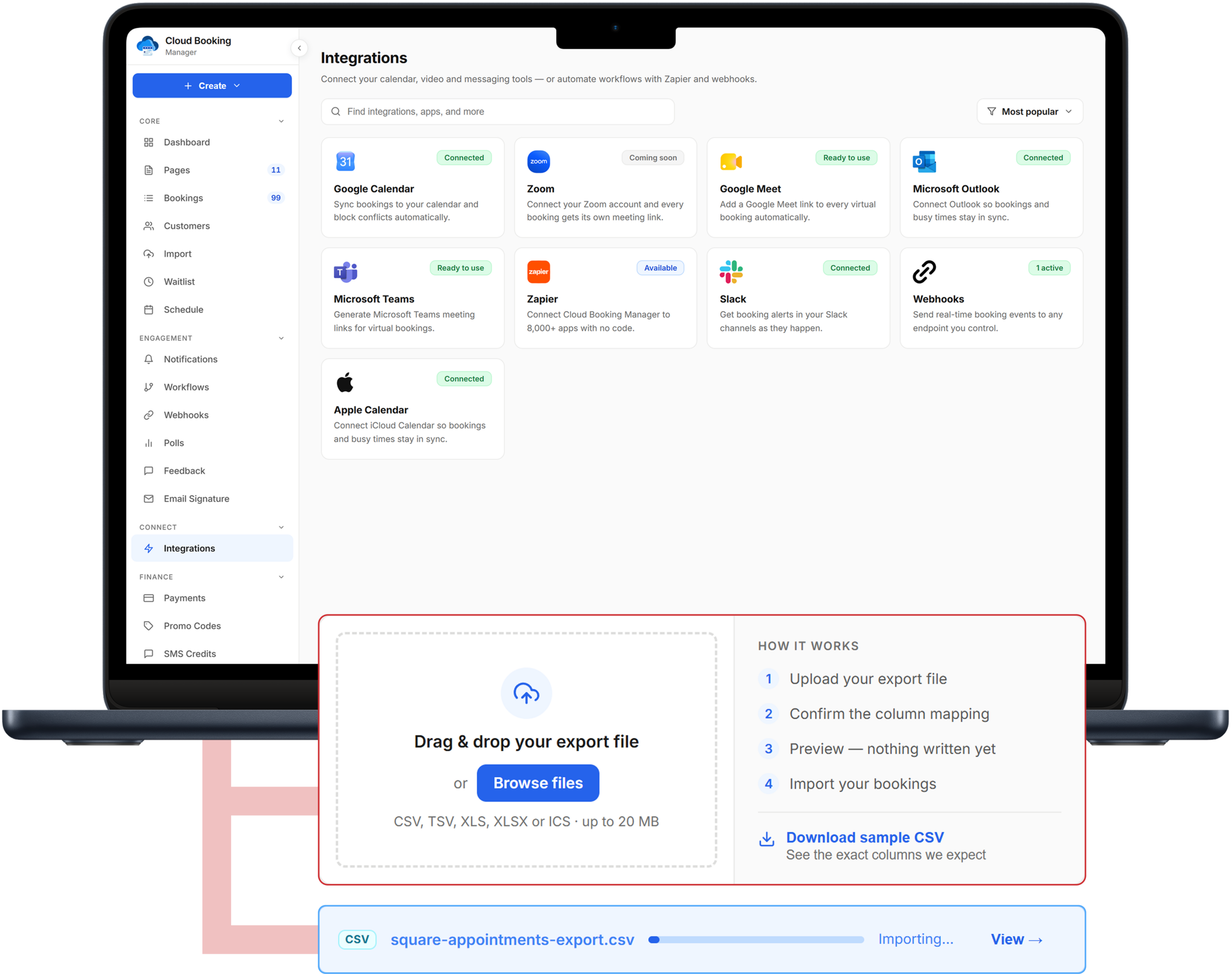
Task: Click the Connected badge on Slack
Action: [850, 268]
